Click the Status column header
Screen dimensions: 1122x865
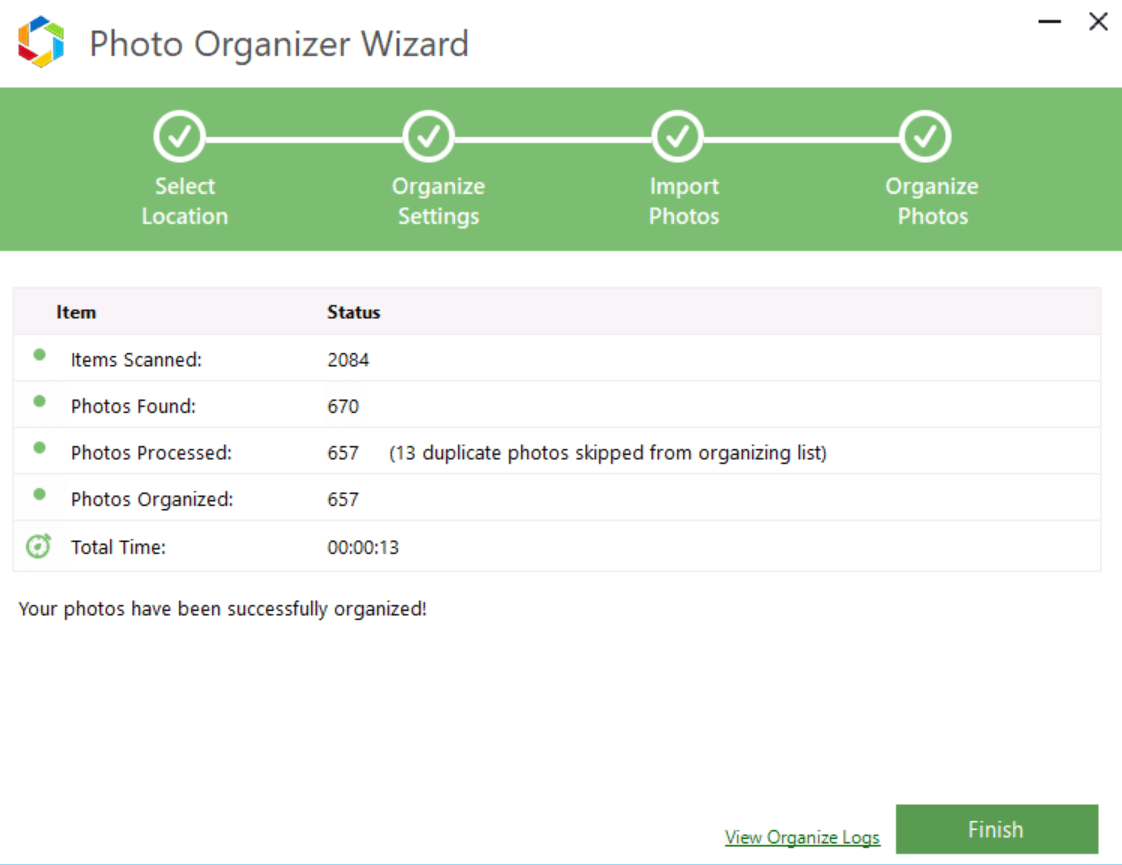(353, 312)
